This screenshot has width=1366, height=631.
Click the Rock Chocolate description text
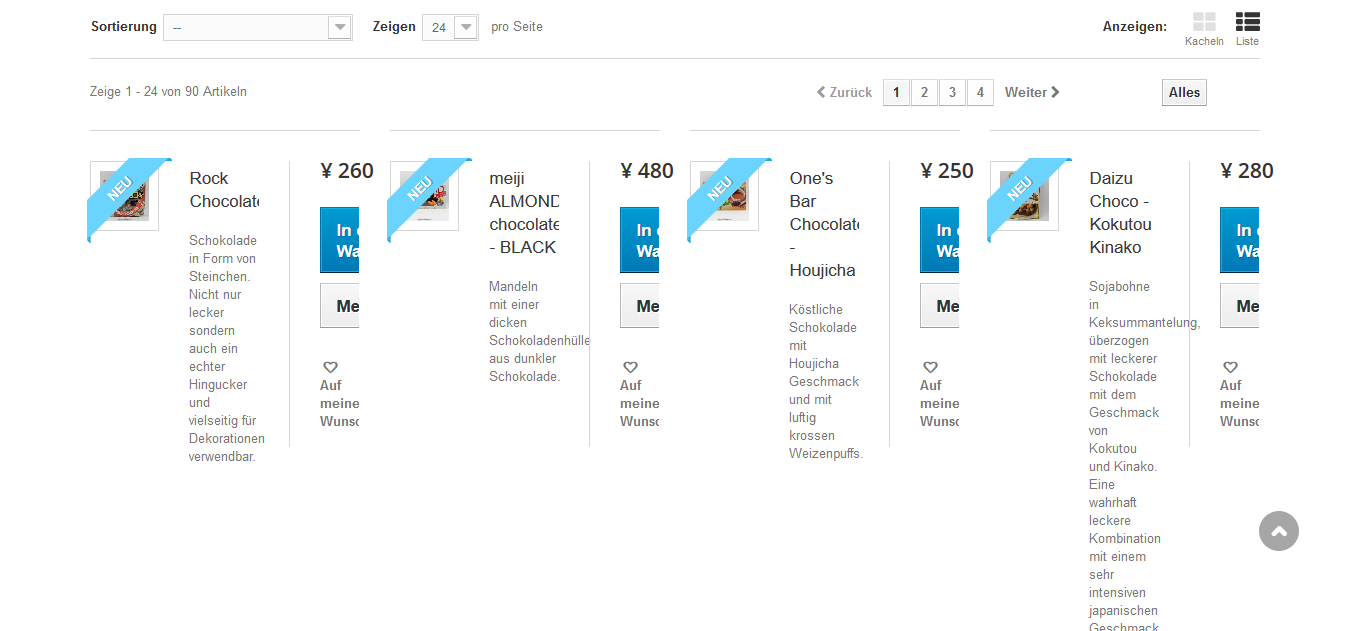227,348
